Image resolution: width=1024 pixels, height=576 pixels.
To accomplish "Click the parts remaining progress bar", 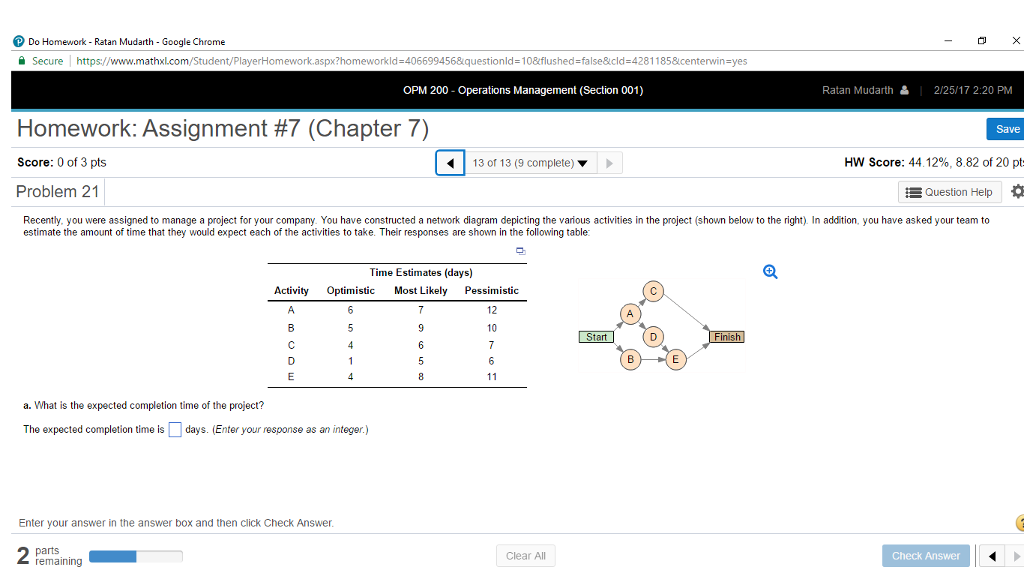I will [136, 555].
